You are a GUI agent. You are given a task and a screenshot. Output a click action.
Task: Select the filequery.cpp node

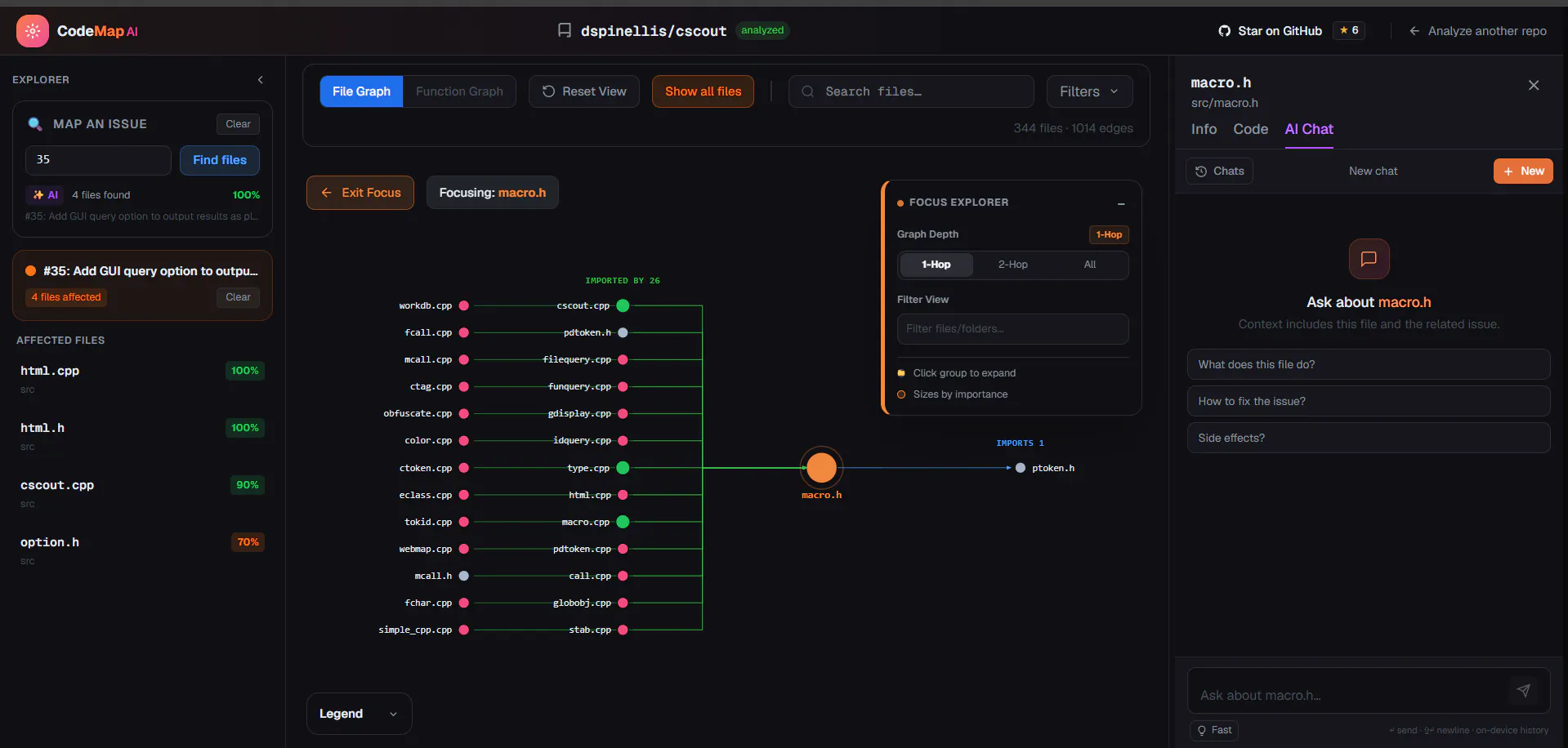click(x=623, y=359)
